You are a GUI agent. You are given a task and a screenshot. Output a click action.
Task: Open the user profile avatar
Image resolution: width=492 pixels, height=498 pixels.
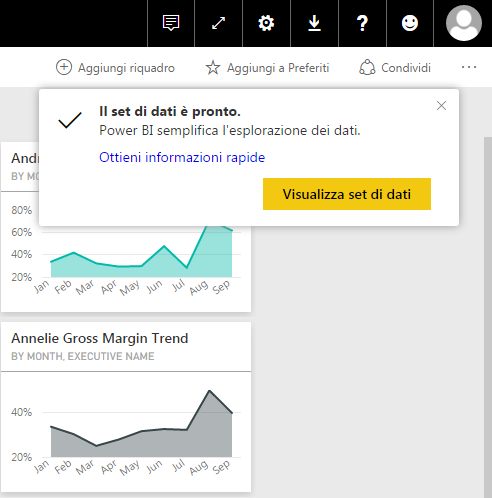464,23
